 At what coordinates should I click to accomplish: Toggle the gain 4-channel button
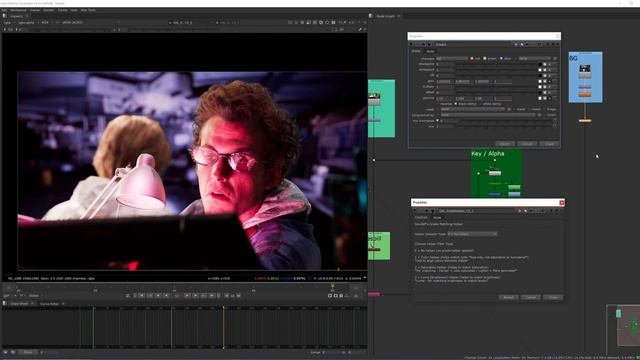pos(550,81)
